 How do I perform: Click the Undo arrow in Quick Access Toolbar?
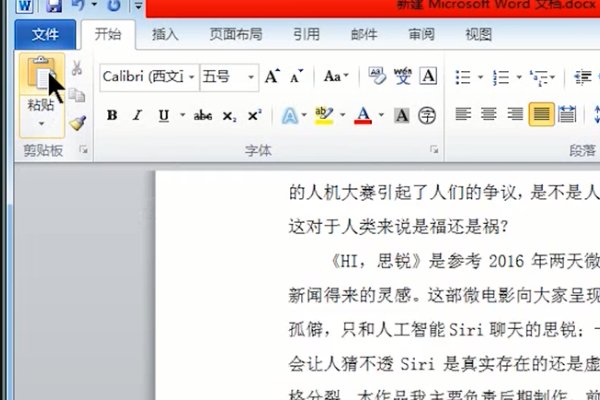78,5
